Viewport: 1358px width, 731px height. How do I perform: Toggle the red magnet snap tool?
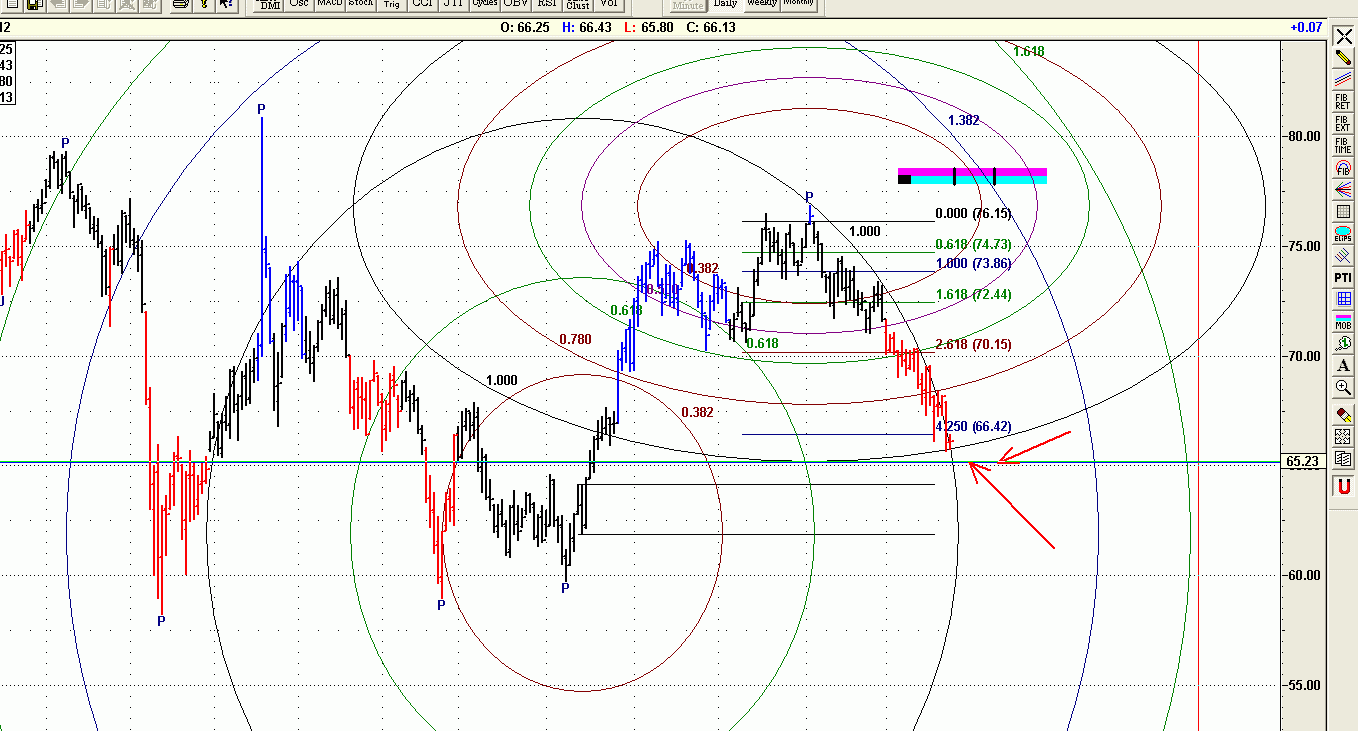pos(1342,486)
